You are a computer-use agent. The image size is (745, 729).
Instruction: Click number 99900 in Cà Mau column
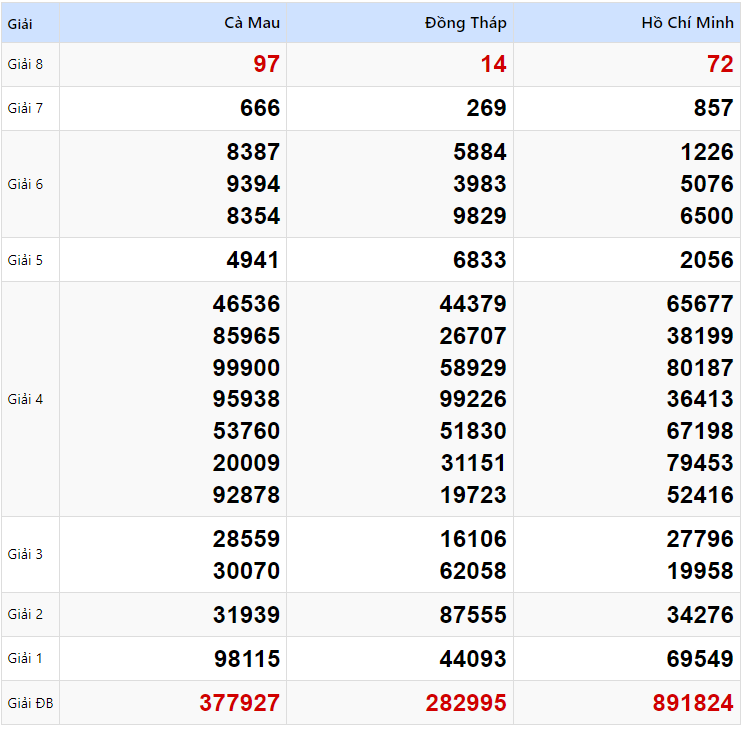tap(246, 367)
